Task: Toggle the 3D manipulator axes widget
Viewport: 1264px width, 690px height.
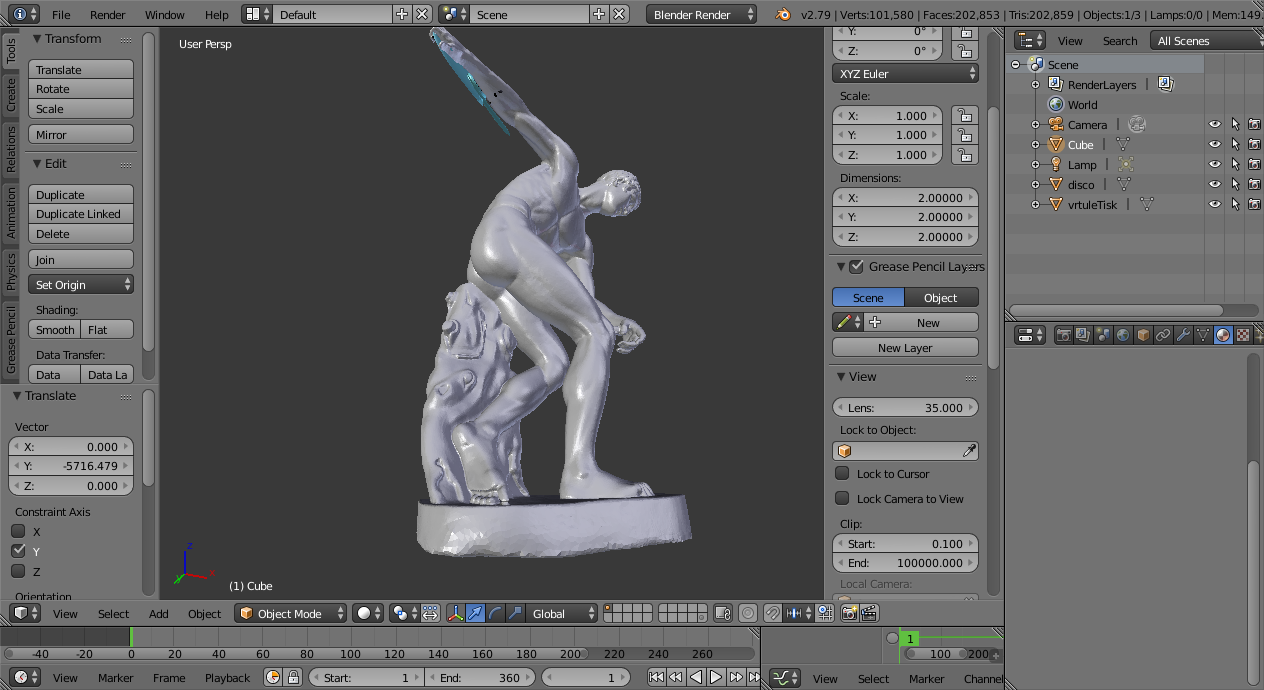Action: (456, 613)
